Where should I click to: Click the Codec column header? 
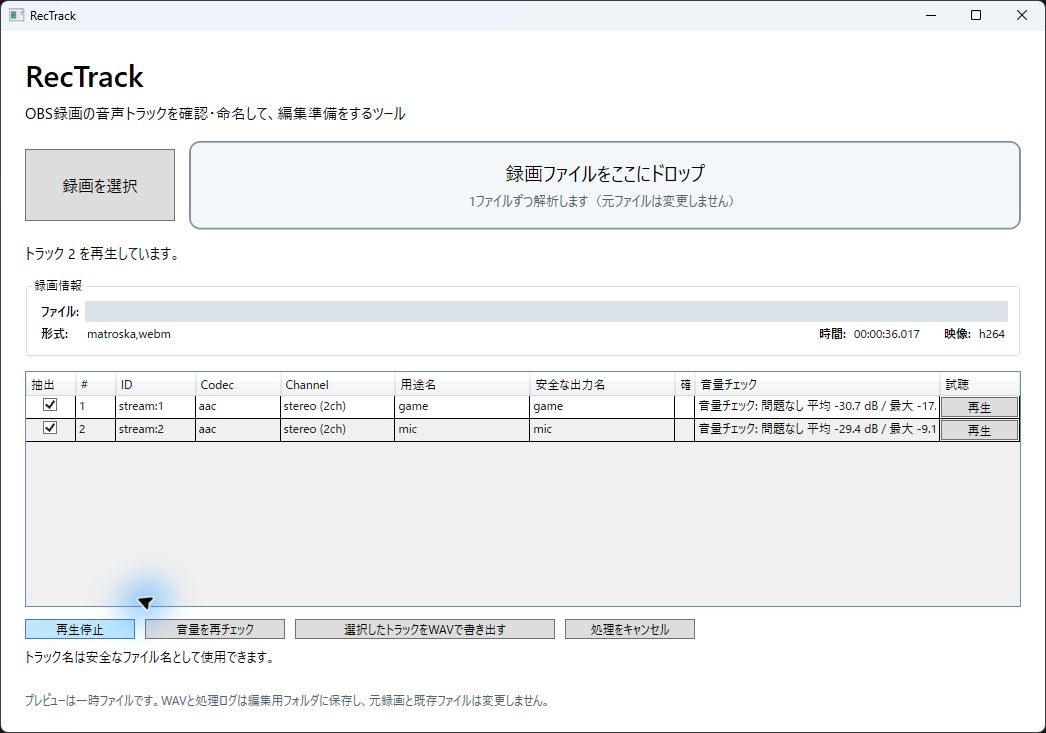coord(238,384)
